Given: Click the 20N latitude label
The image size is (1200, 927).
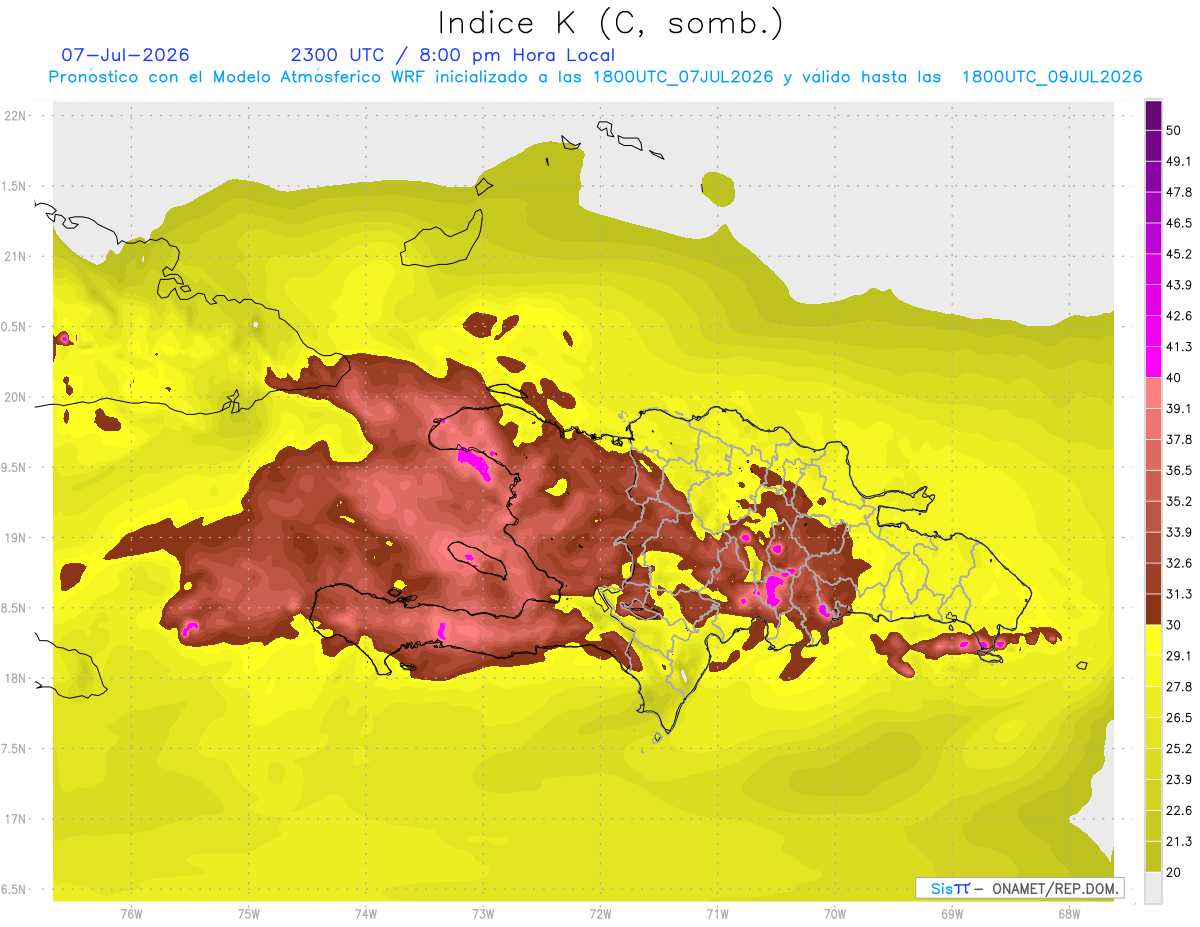Looking at the screenshot, I should click(15, 397).
